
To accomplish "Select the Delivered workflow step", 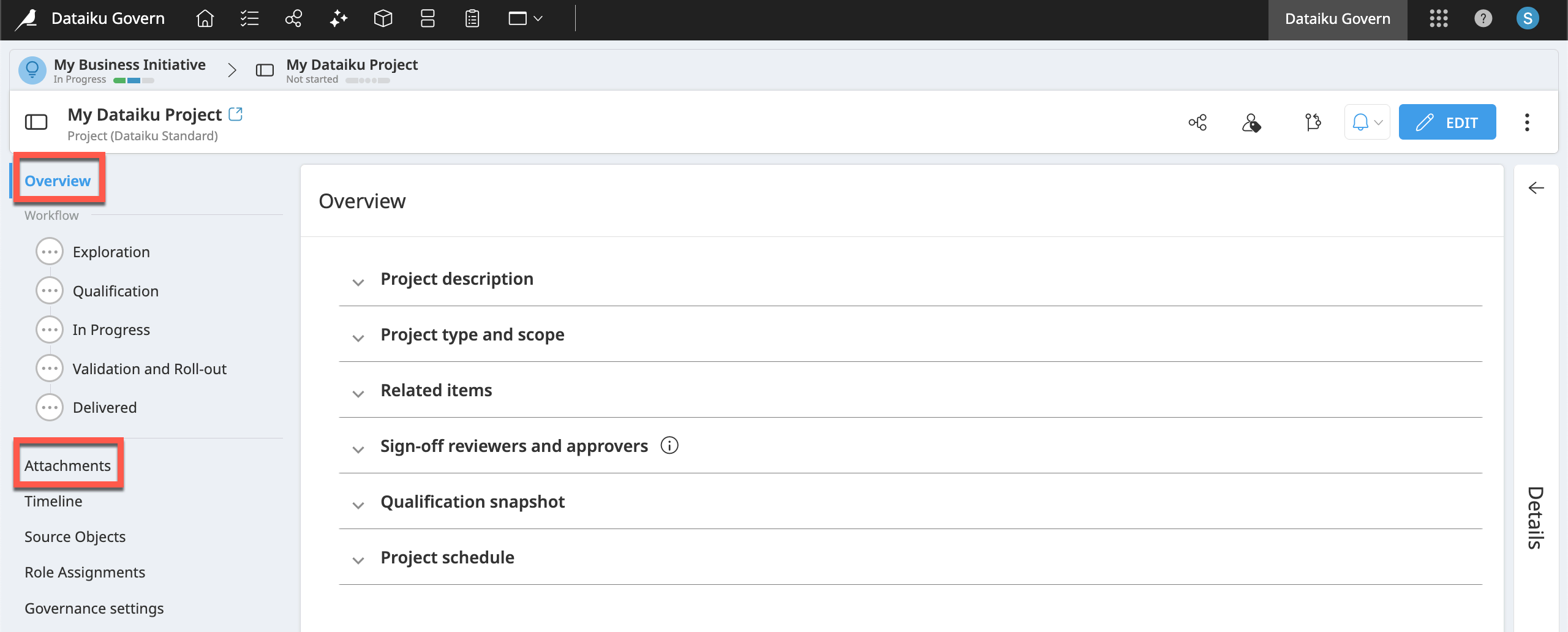I will (x=105, y=407).
